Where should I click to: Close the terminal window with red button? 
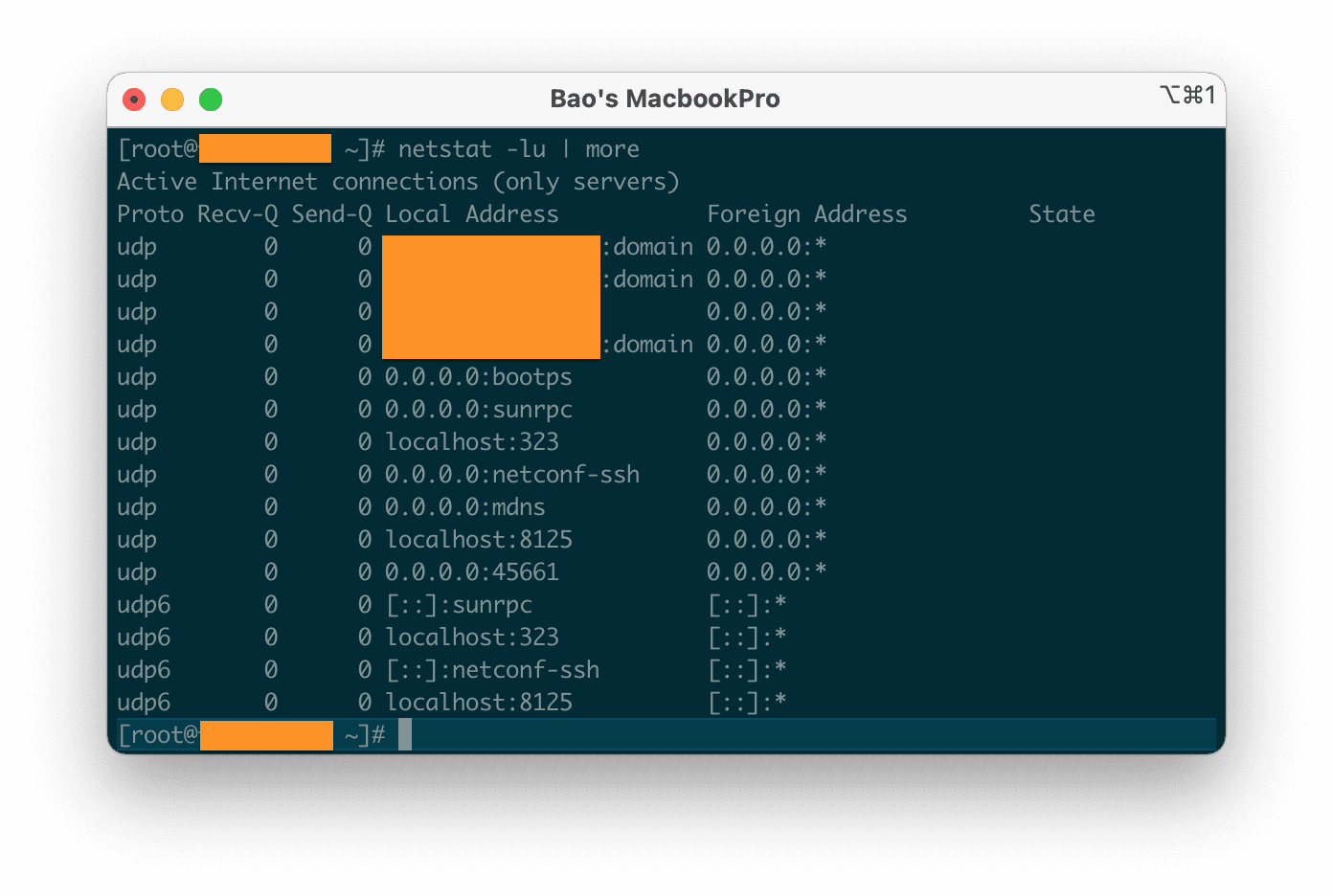click(134, 100)
